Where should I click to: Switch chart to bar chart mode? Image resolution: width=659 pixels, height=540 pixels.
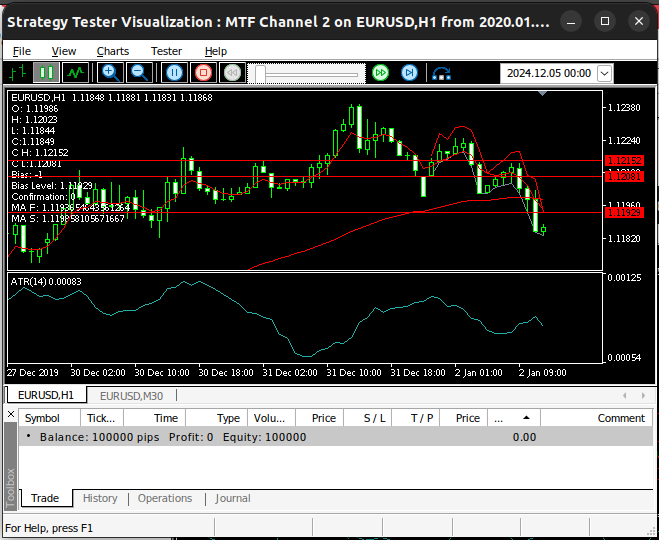pyautogui.click(x=18, y=73)
